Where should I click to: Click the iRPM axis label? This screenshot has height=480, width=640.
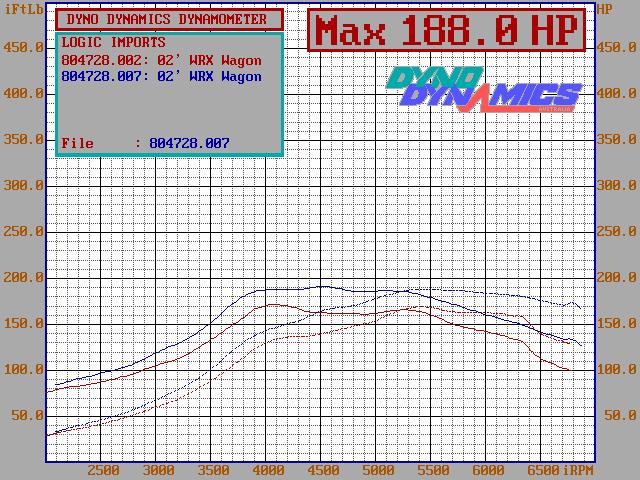tap(580, 470)
